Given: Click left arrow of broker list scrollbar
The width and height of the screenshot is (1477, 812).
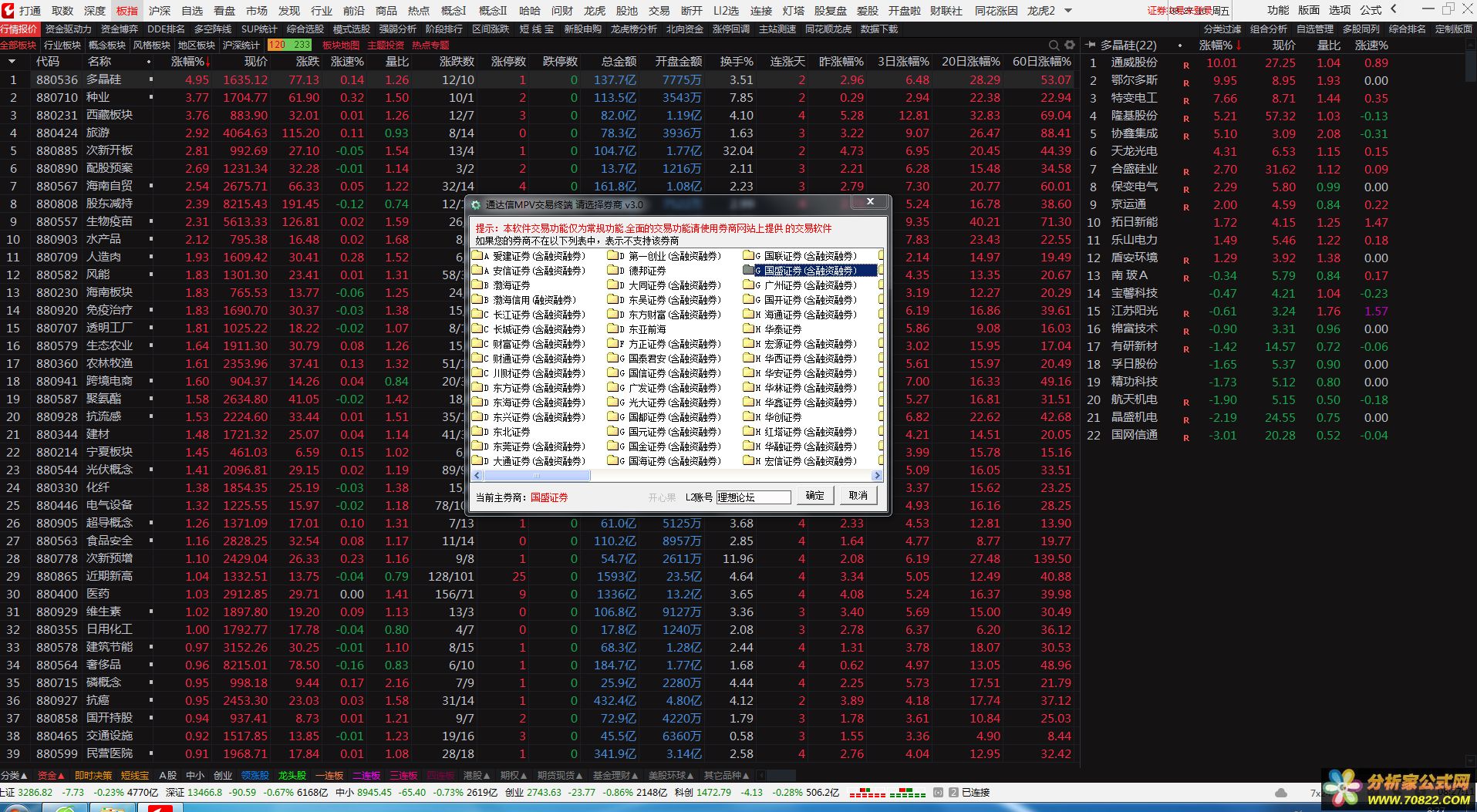Looking at the screenshot, I should [x=477, y=476].
